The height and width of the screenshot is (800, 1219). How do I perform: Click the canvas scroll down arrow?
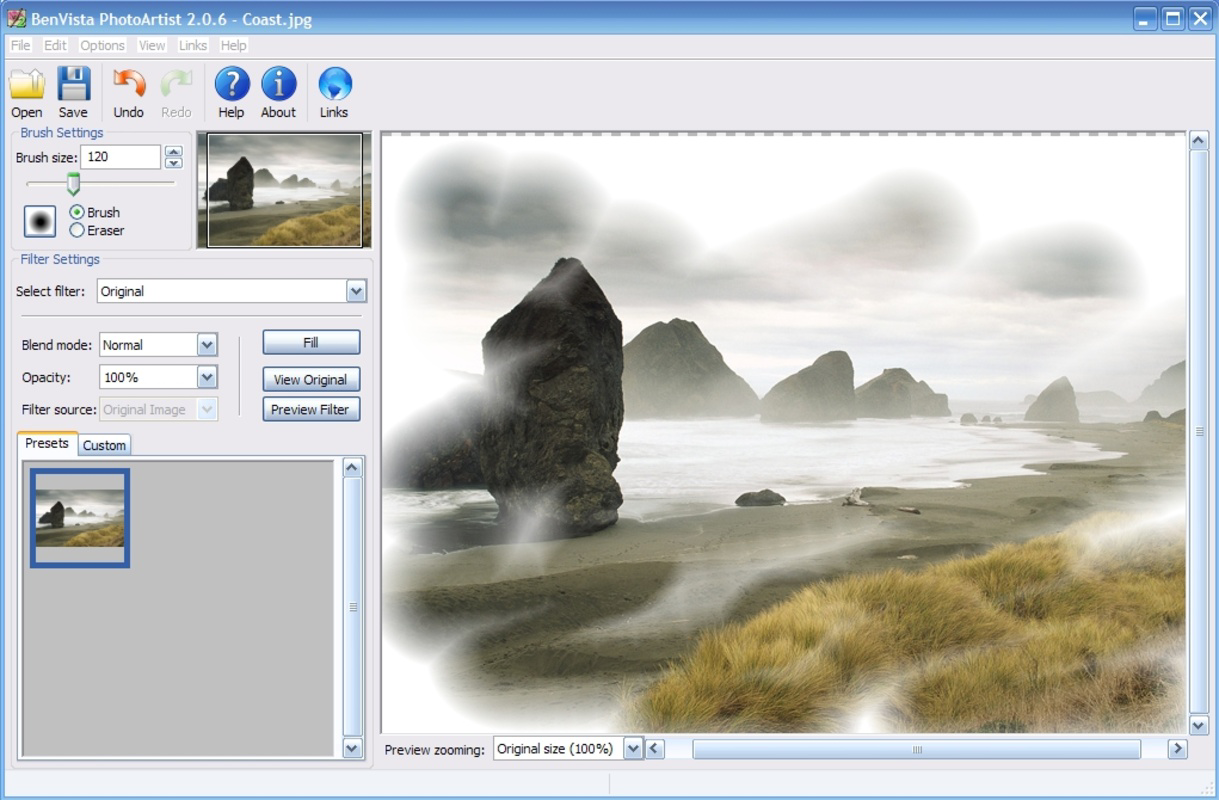(1198, 725)
